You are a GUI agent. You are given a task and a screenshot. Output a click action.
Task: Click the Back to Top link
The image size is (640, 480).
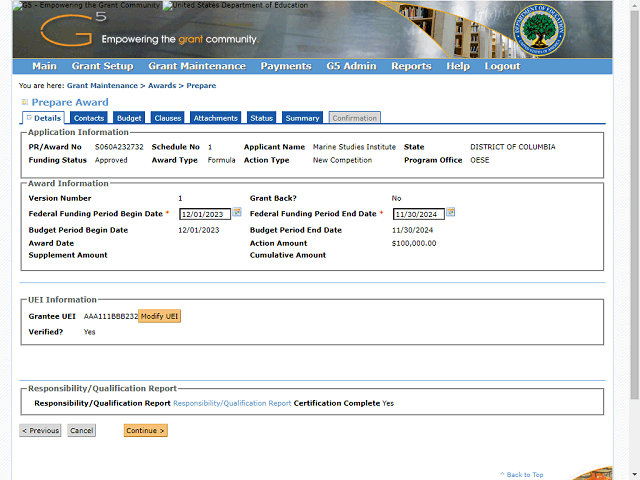click(524, 474)
